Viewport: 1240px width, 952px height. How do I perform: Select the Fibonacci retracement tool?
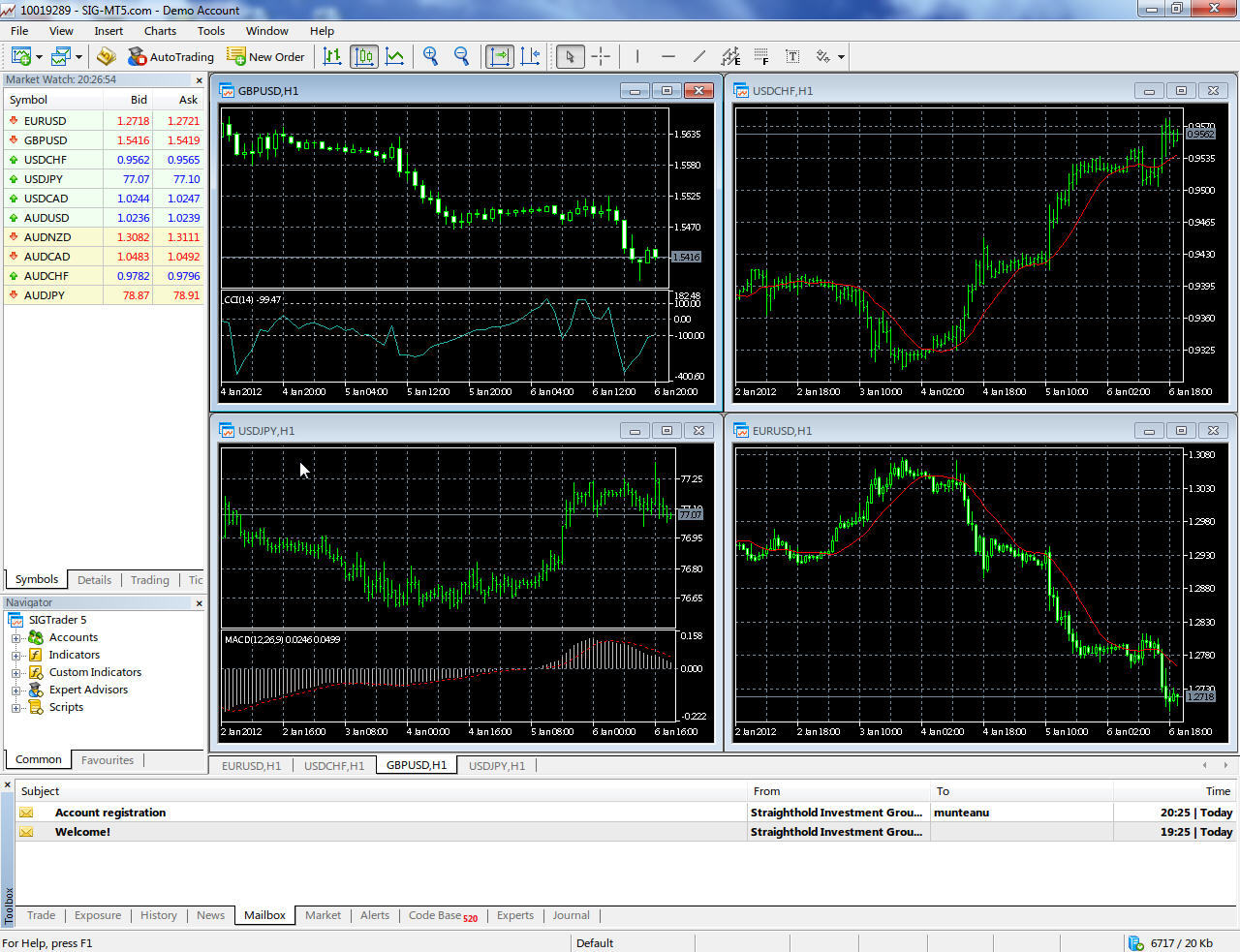click(x=761, y=56)
